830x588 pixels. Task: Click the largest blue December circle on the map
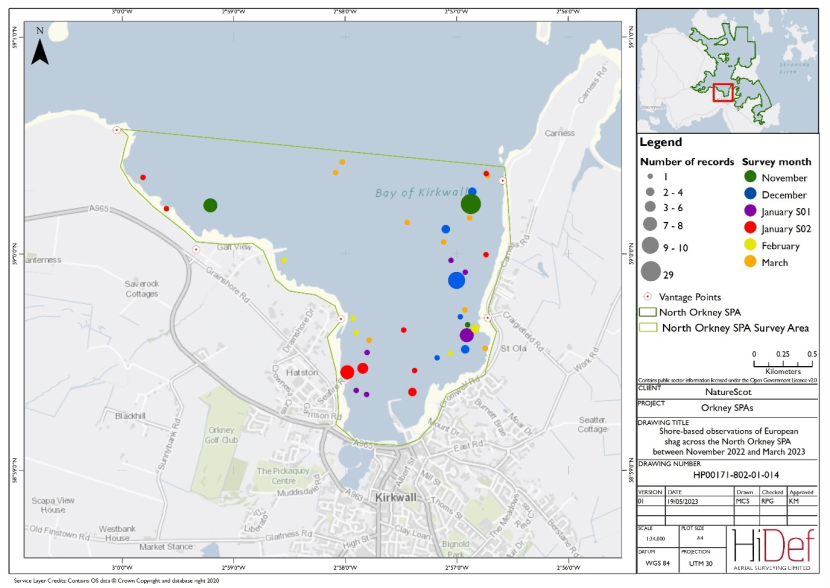(456, 281)
